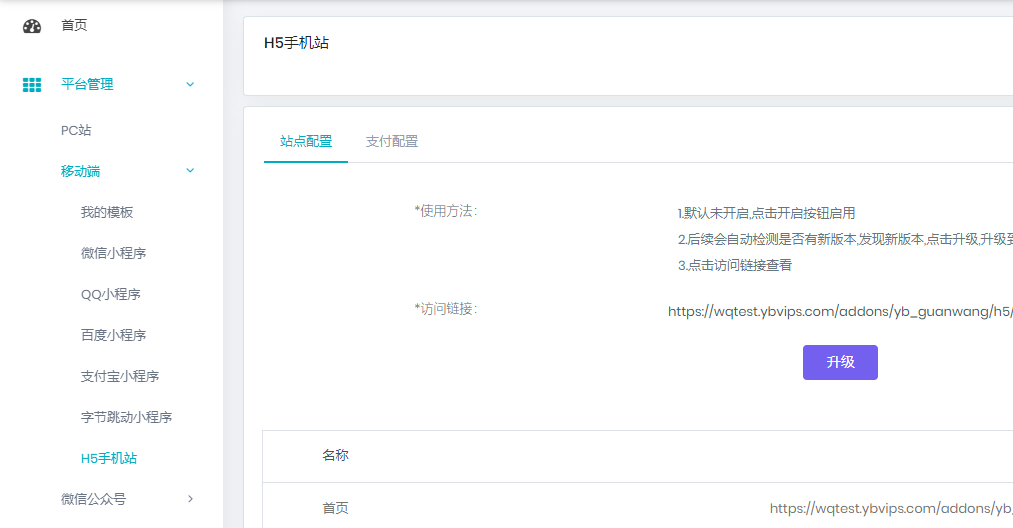Open 我的模板 menu item
Image resolution: width=1013 pixels, height=528 pixels.
[x=107, y=212]
